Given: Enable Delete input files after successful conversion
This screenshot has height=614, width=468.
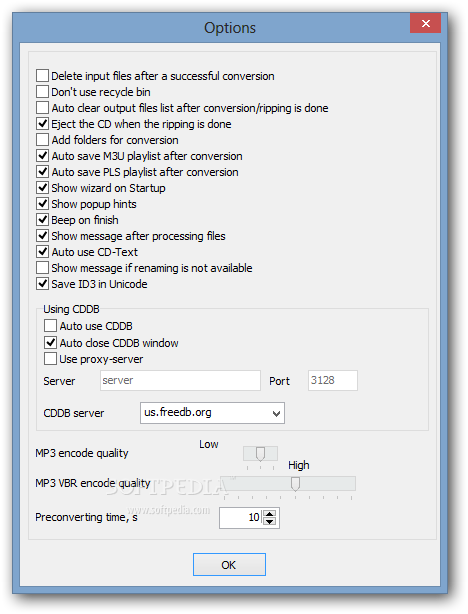Looking at the screenshot, I should (42, 76).
